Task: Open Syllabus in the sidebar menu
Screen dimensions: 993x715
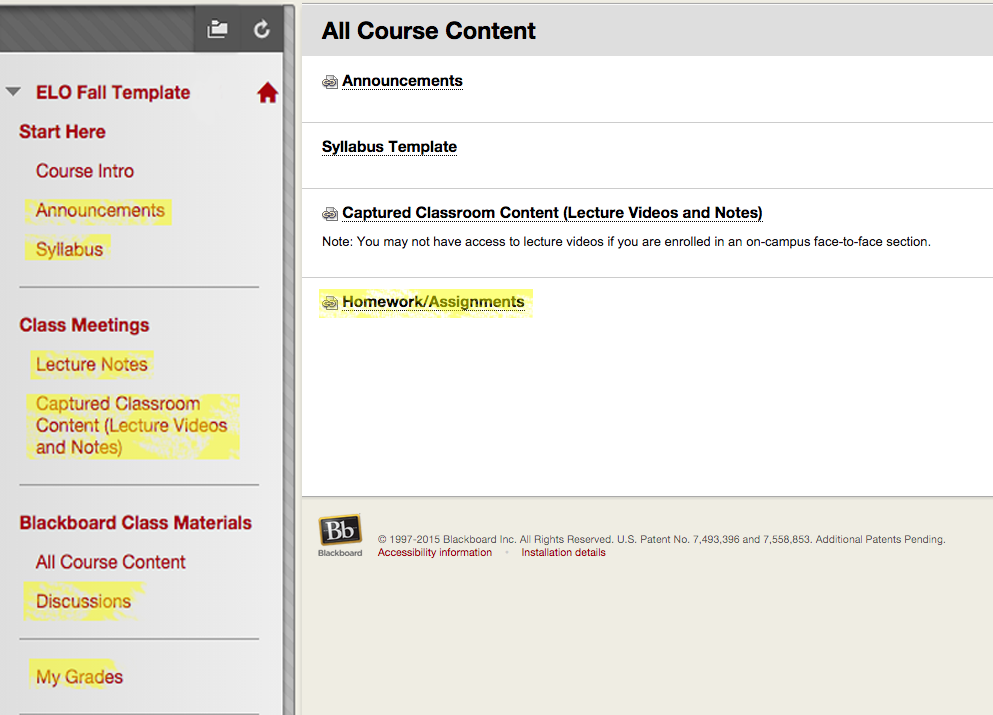Action: [69, 250]
